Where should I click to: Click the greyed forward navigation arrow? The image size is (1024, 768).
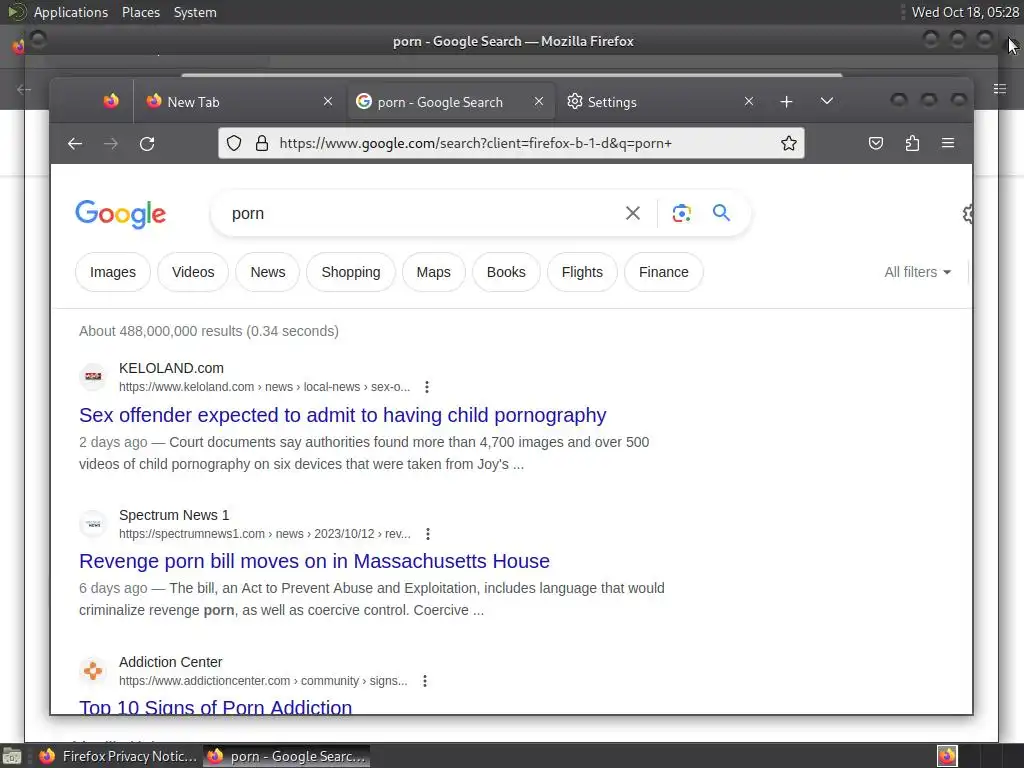pos(111,144)
